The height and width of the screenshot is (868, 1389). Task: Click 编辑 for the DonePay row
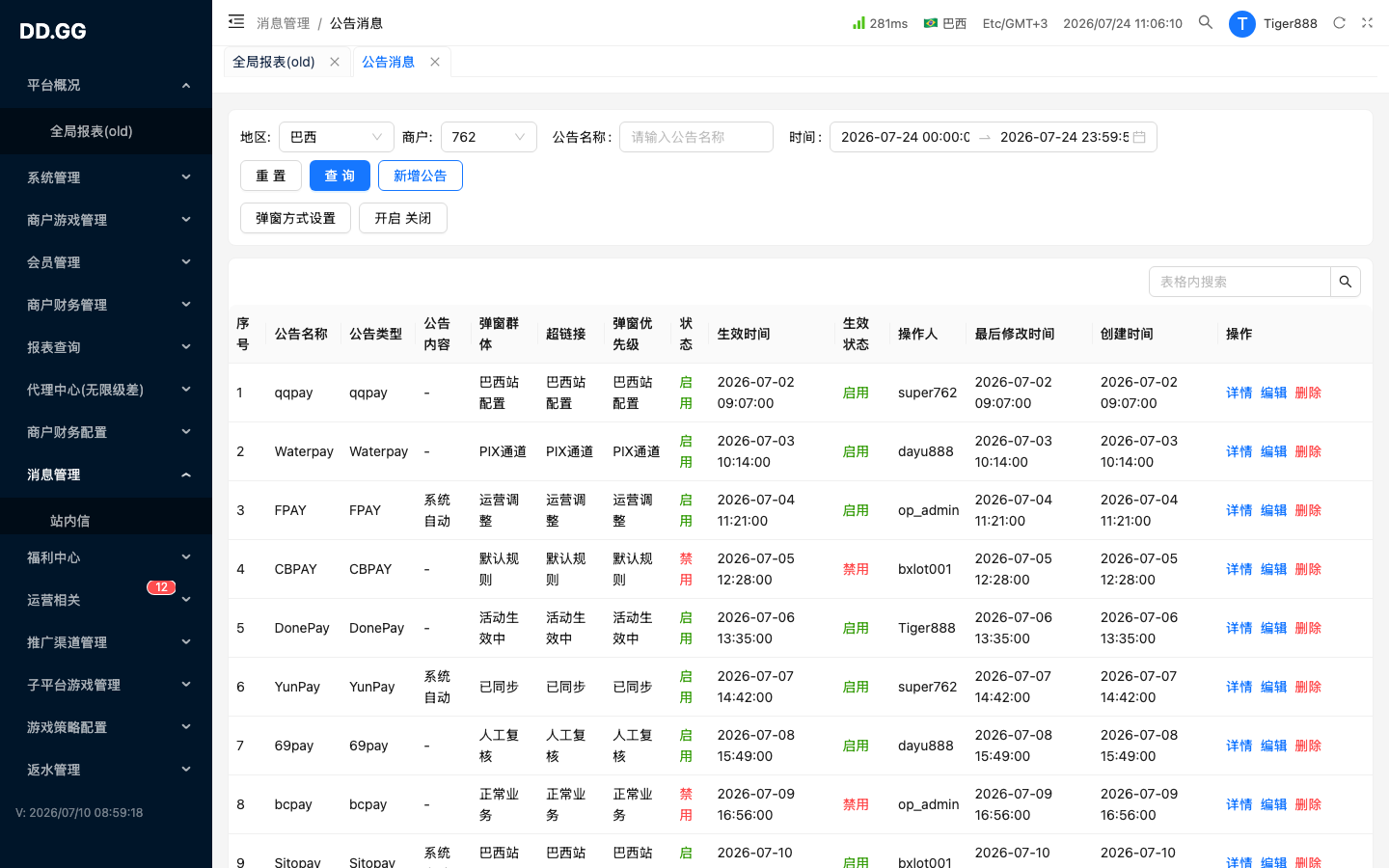1274,628
